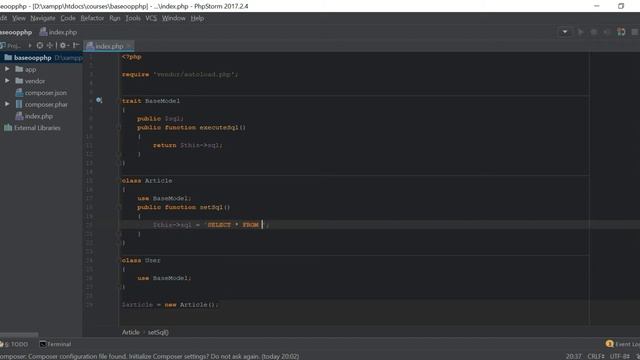Click index.php in the navigation breadcrumb bar
The image size is (640, 360).
[x=58, y=32]
